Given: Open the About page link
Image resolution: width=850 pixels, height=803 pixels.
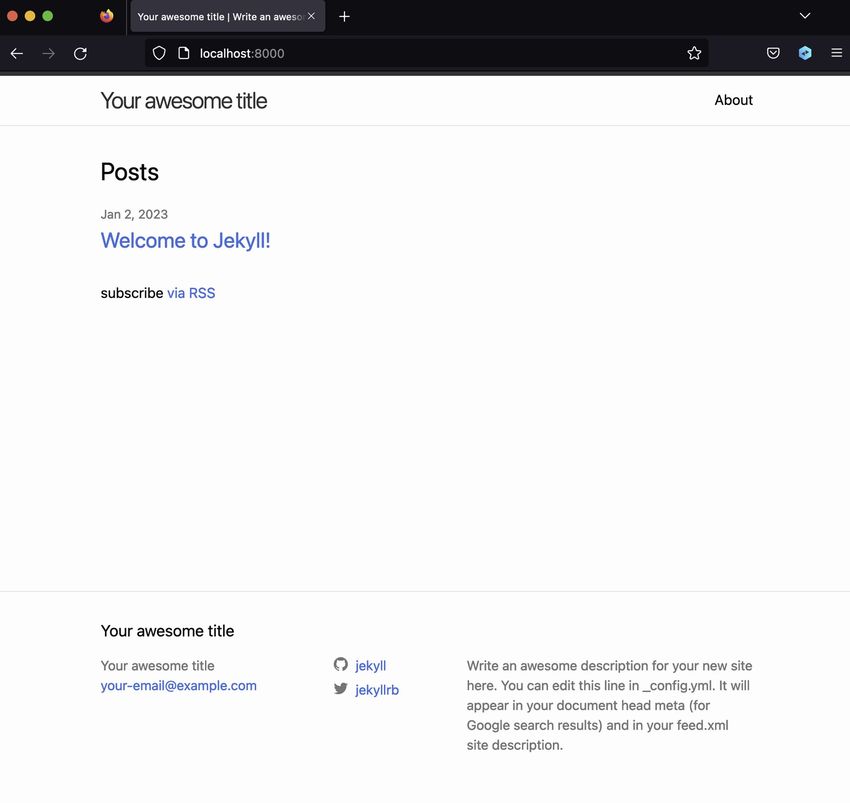Looking at the screenshot, I should coord(733,100).
